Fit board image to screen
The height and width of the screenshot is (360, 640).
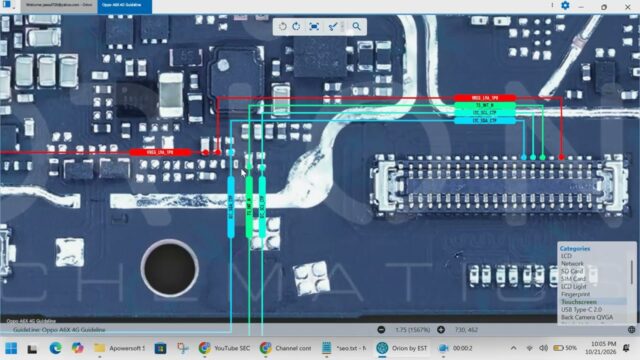tap(314, 27)
